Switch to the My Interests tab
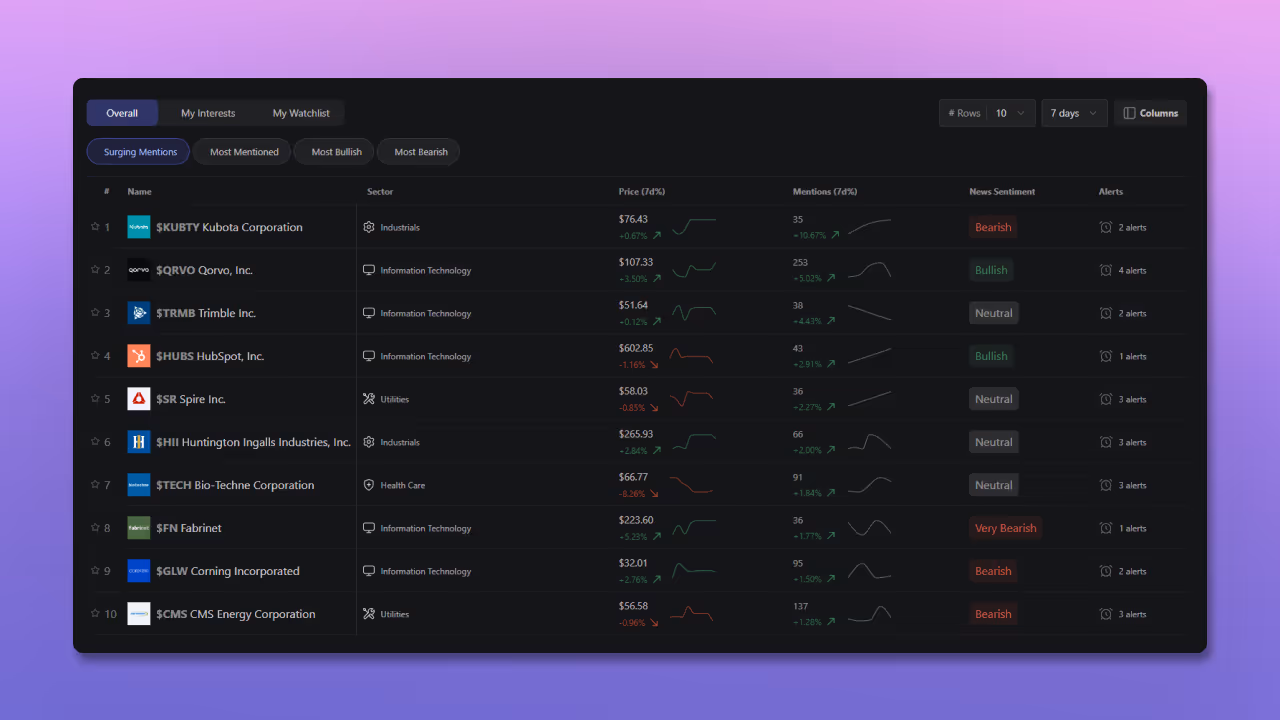 click(x=207, y=113)
